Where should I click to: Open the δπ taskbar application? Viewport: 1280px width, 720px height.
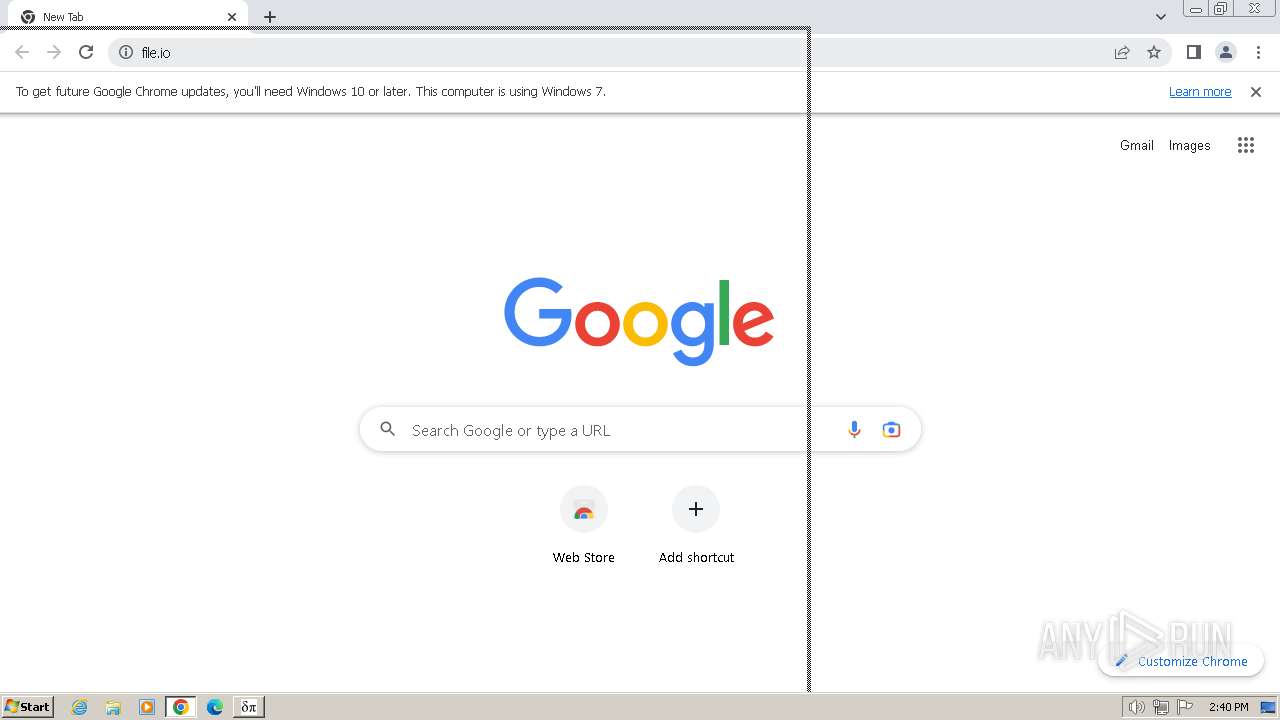point(249,707)
